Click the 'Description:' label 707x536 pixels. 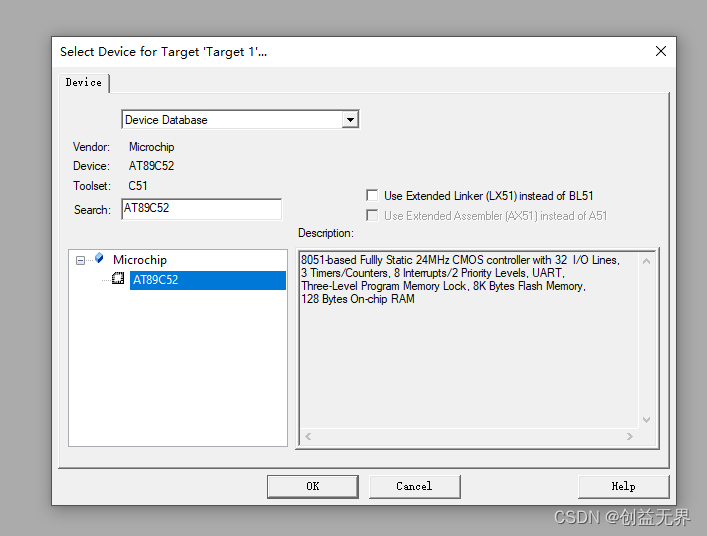click(x=326, y=233)
